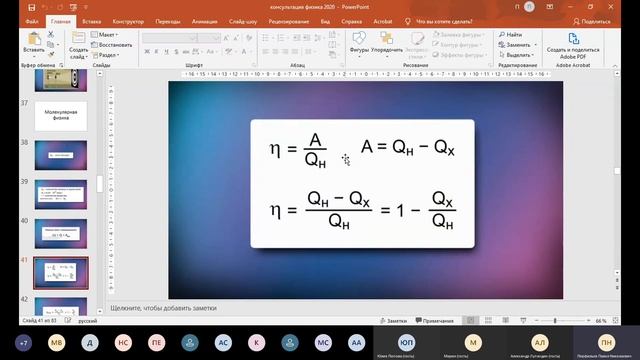Toggle italic К formatting

click(x=156, y=52)
